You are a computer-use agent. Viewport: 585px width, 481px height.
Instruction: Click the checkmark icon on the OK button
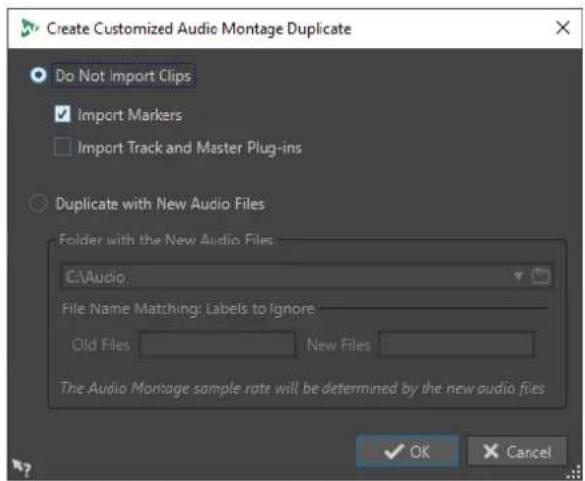394,452
